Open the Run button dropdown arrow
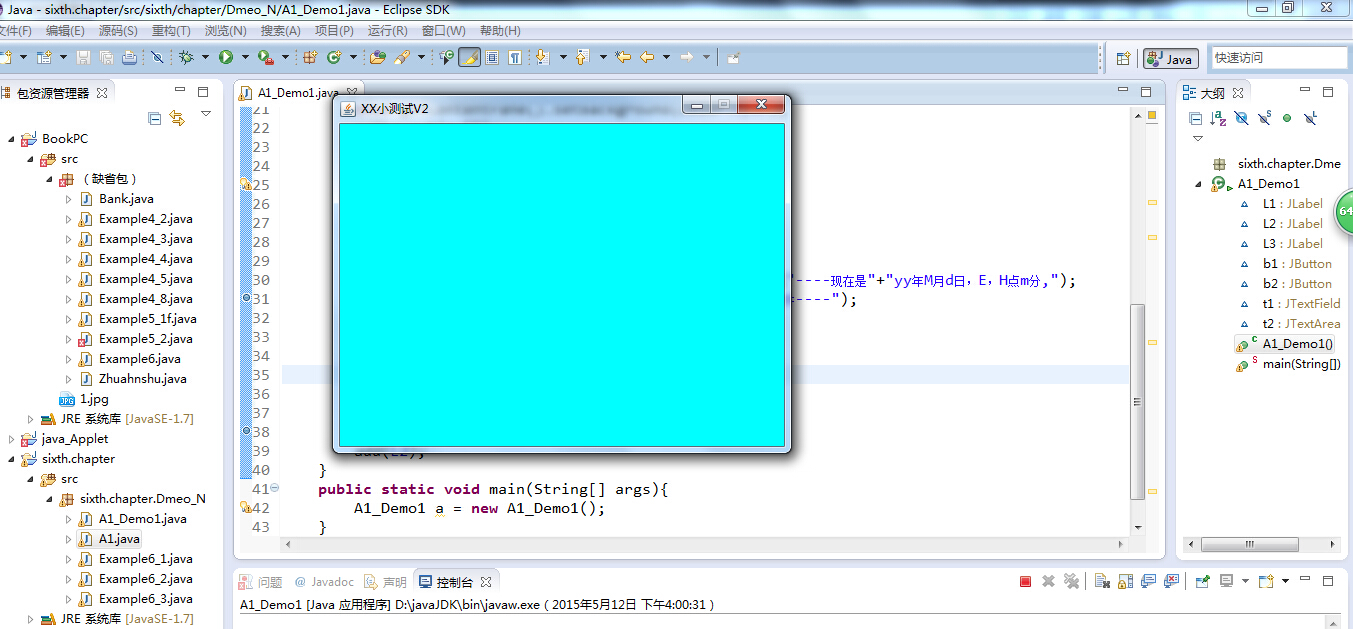This screenshot has height=629, width=1353. point(243,57)
